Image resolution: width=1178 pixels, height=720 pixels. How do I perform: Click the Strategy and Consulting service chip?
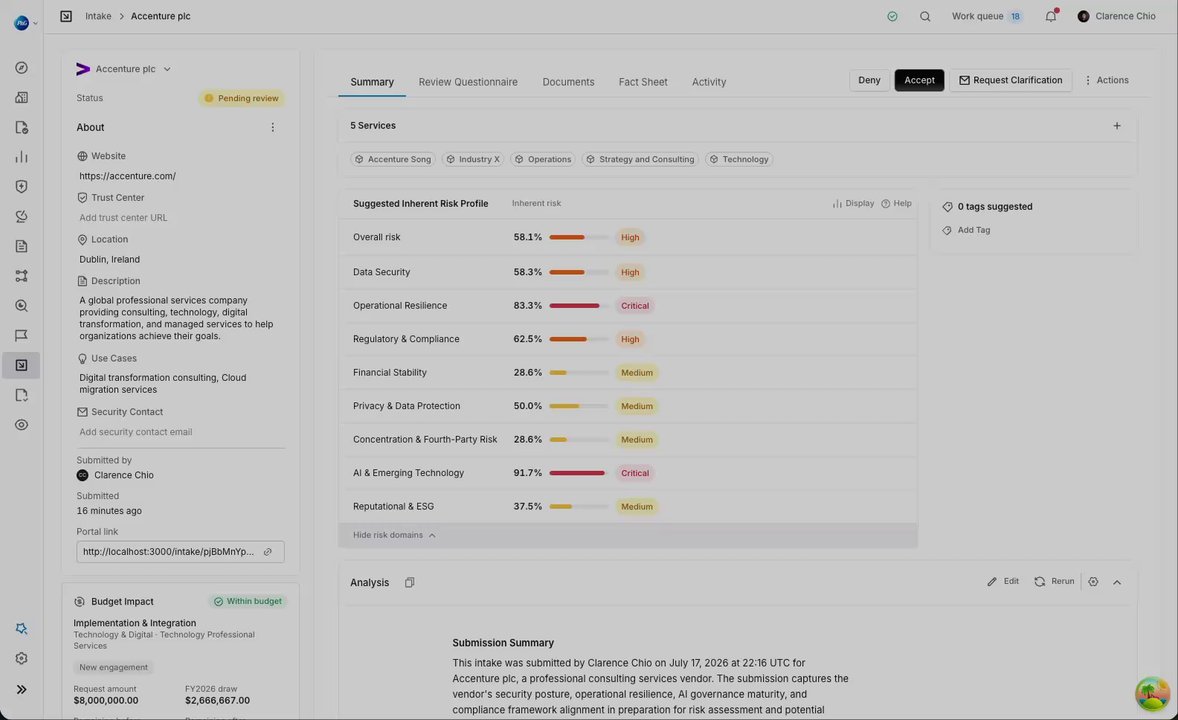click(639, 159)
